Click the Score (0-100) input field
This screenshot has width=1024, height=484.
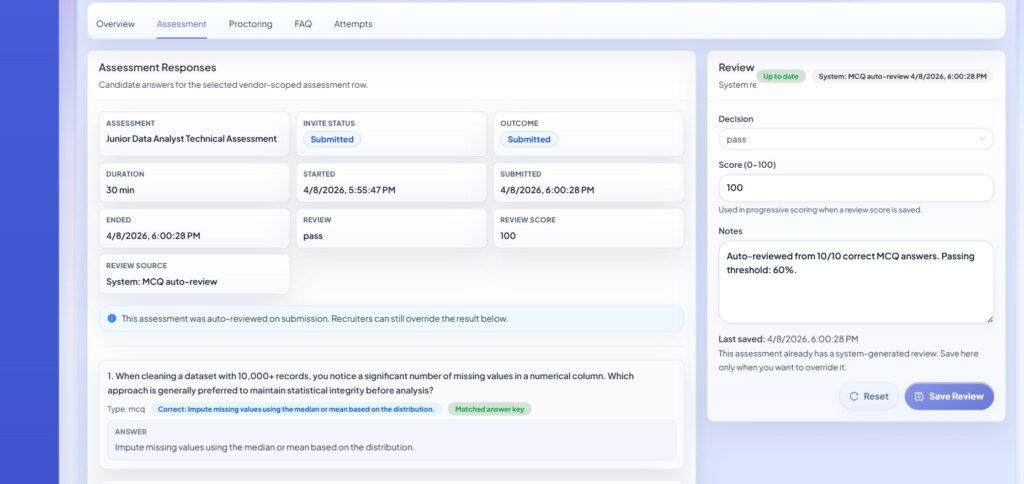pos(856,188)
